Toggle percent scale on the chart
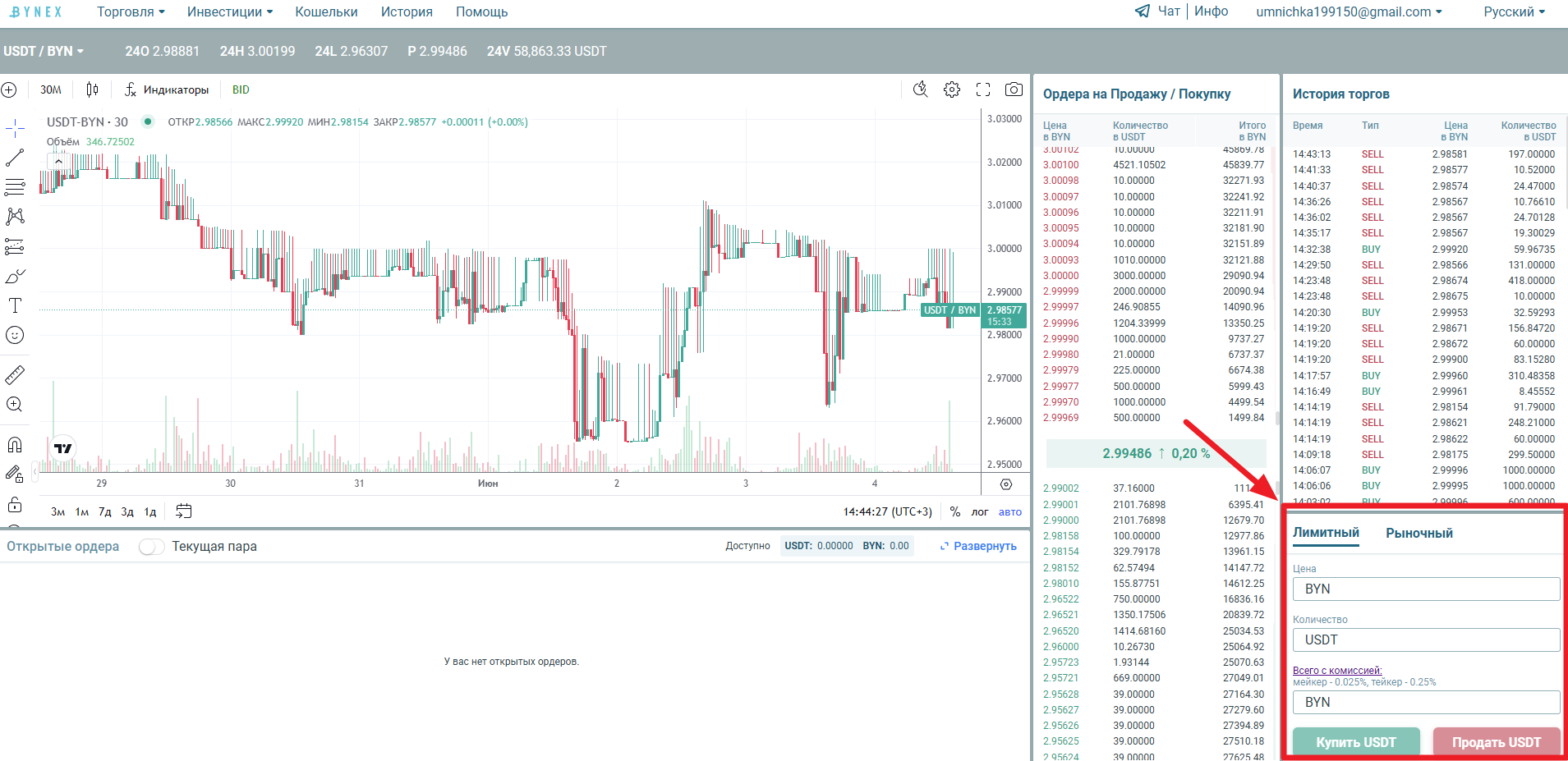Viewport: 1568px width, 761px height. [955, 511]
